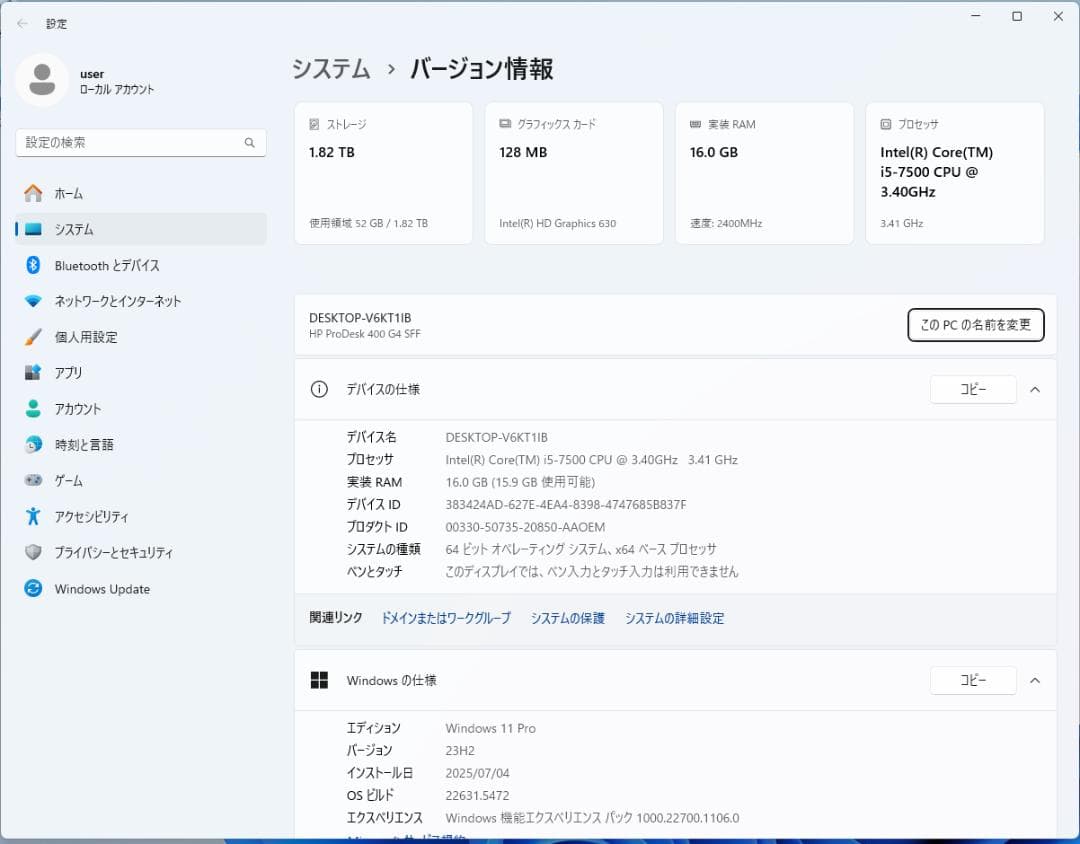Open ネットワークとインターネット settings

pyautogui.click(x=107, y=301)
